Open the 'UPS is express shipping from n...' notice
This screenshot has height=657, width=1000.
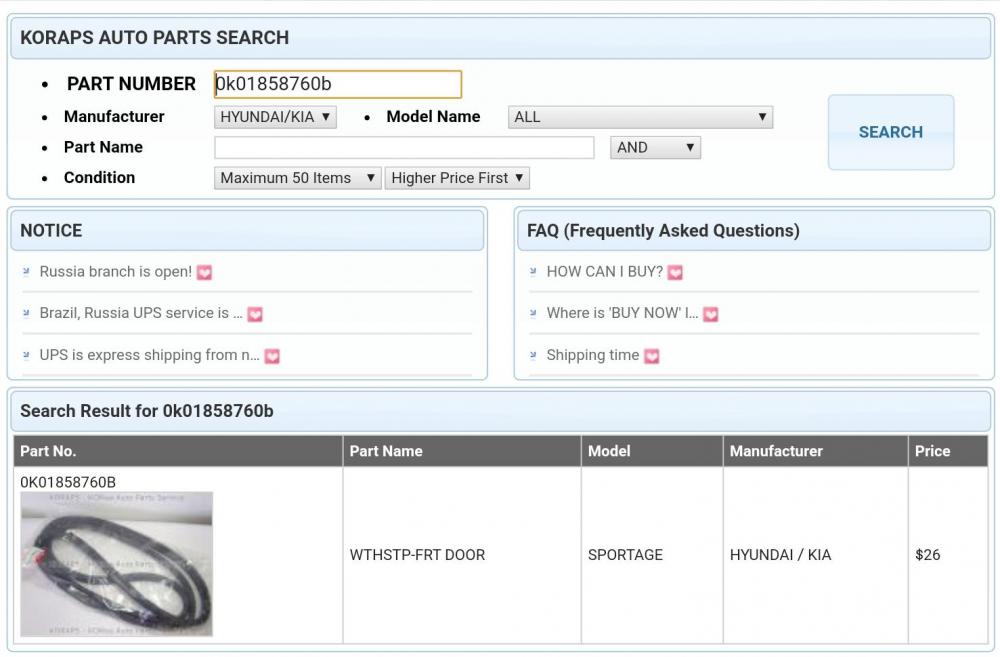149,355
